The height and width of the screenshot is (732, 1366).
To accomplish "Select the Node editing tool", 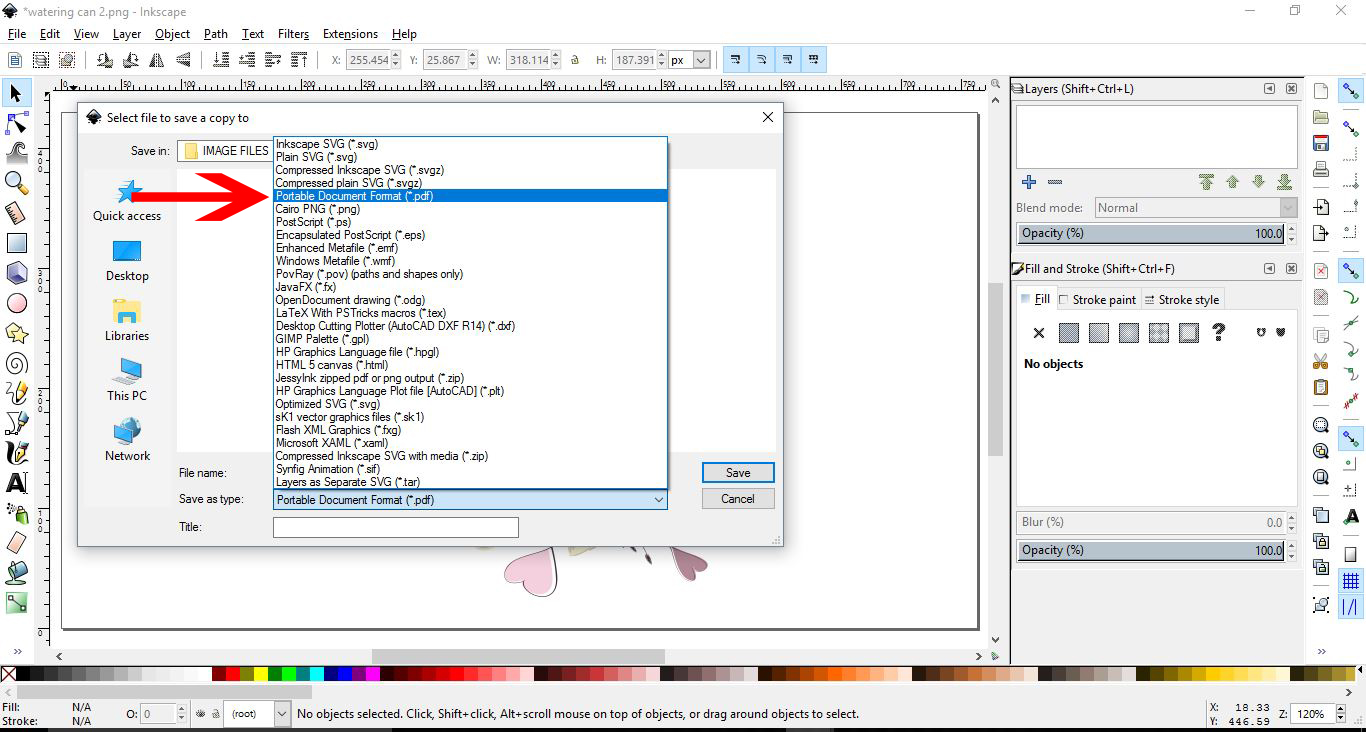I will point(16,123).
